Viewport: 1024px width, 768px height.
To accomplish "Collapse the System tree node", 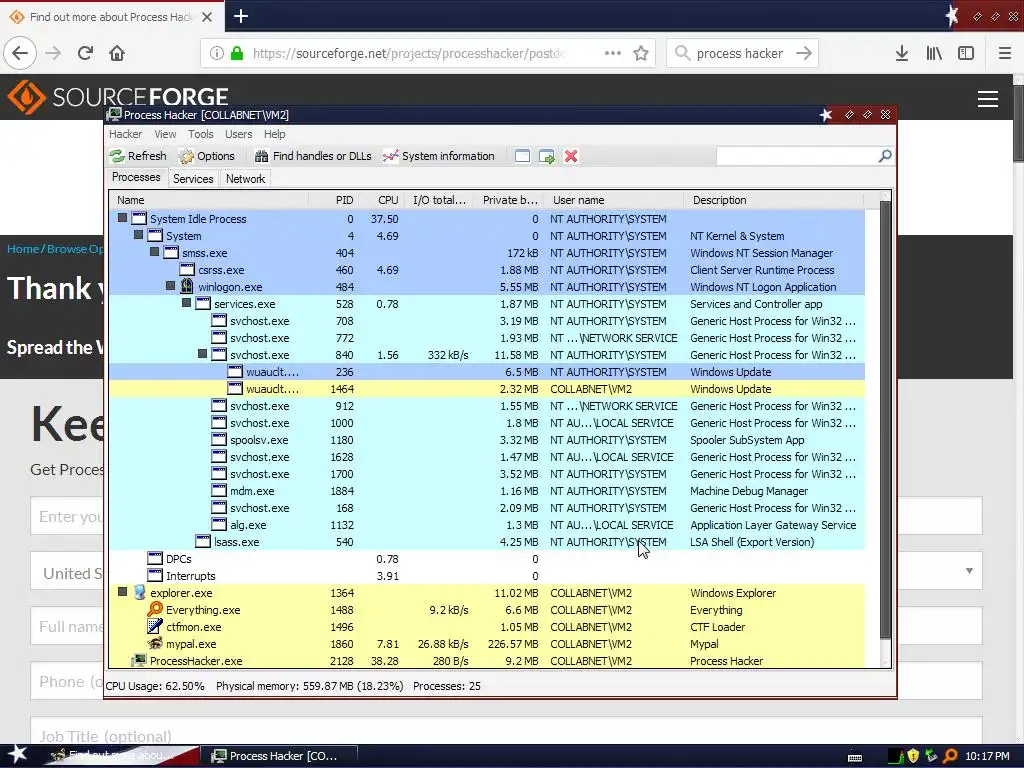I will 138,235.
